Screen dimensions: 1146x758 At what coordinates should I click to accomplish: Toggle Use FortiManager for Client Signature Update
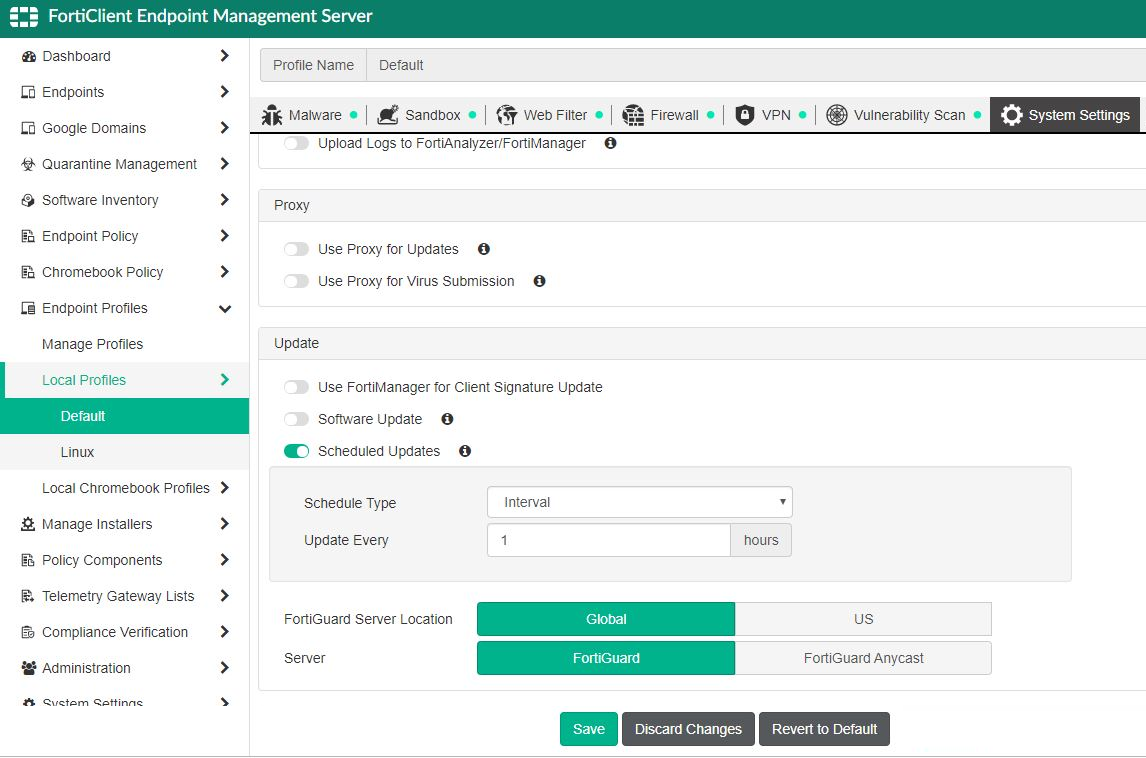(x=297, y=387)
